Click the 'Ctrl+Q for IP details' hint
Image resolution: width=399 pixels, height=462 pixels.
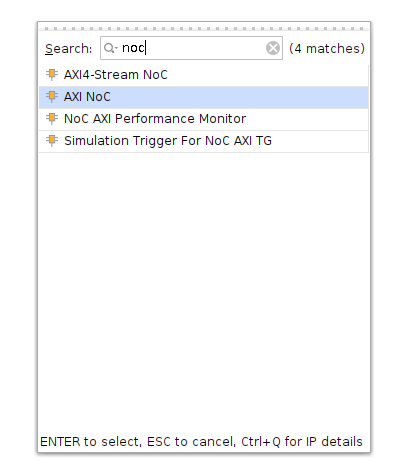click(301, 442)
